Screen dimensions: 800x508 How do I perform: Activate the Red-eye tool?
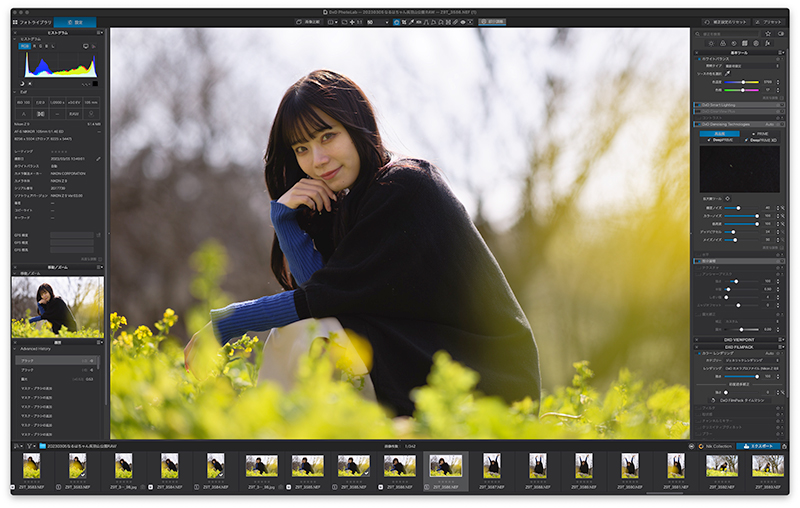click(x=463, y=22)
